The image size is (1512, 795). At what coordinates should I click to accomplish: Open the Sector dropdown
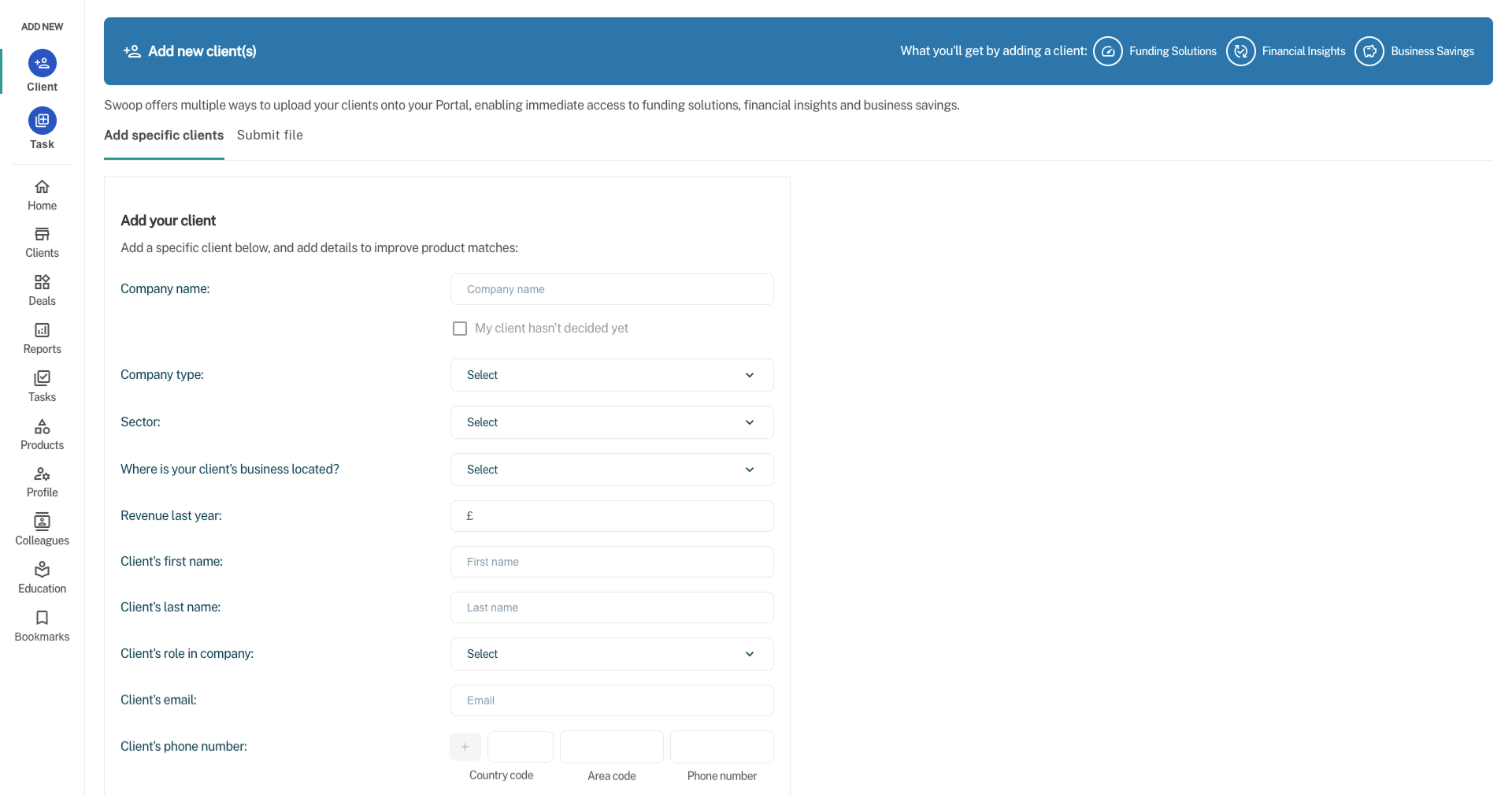click(612, 422)
